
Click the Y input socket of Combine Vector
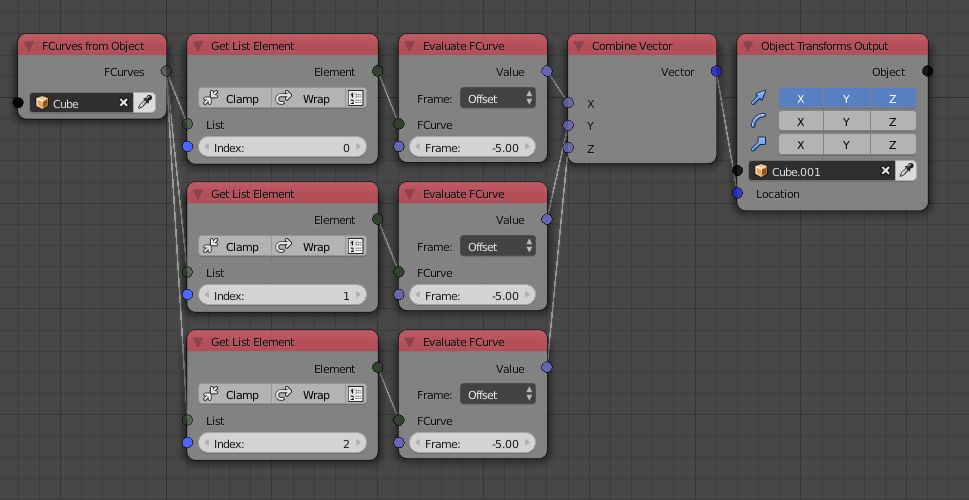pyautogui.click(x=569, y=125)
